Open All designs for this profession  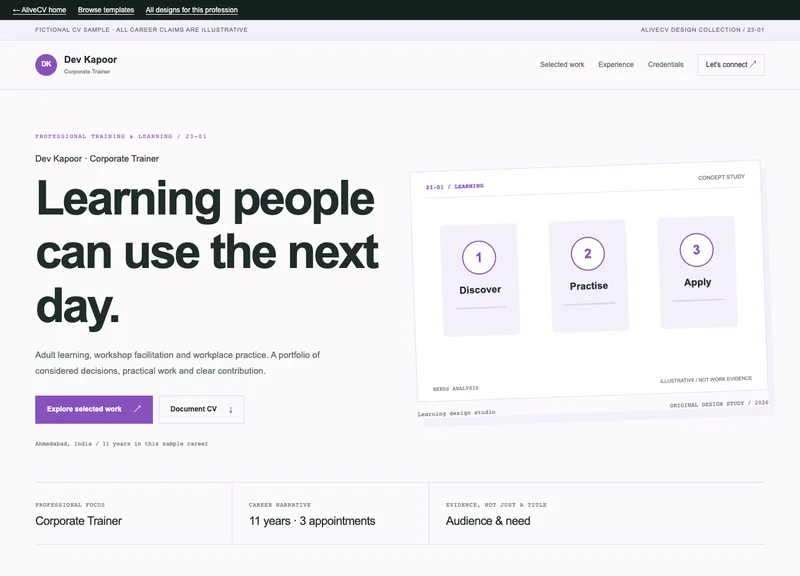(192, 10)
